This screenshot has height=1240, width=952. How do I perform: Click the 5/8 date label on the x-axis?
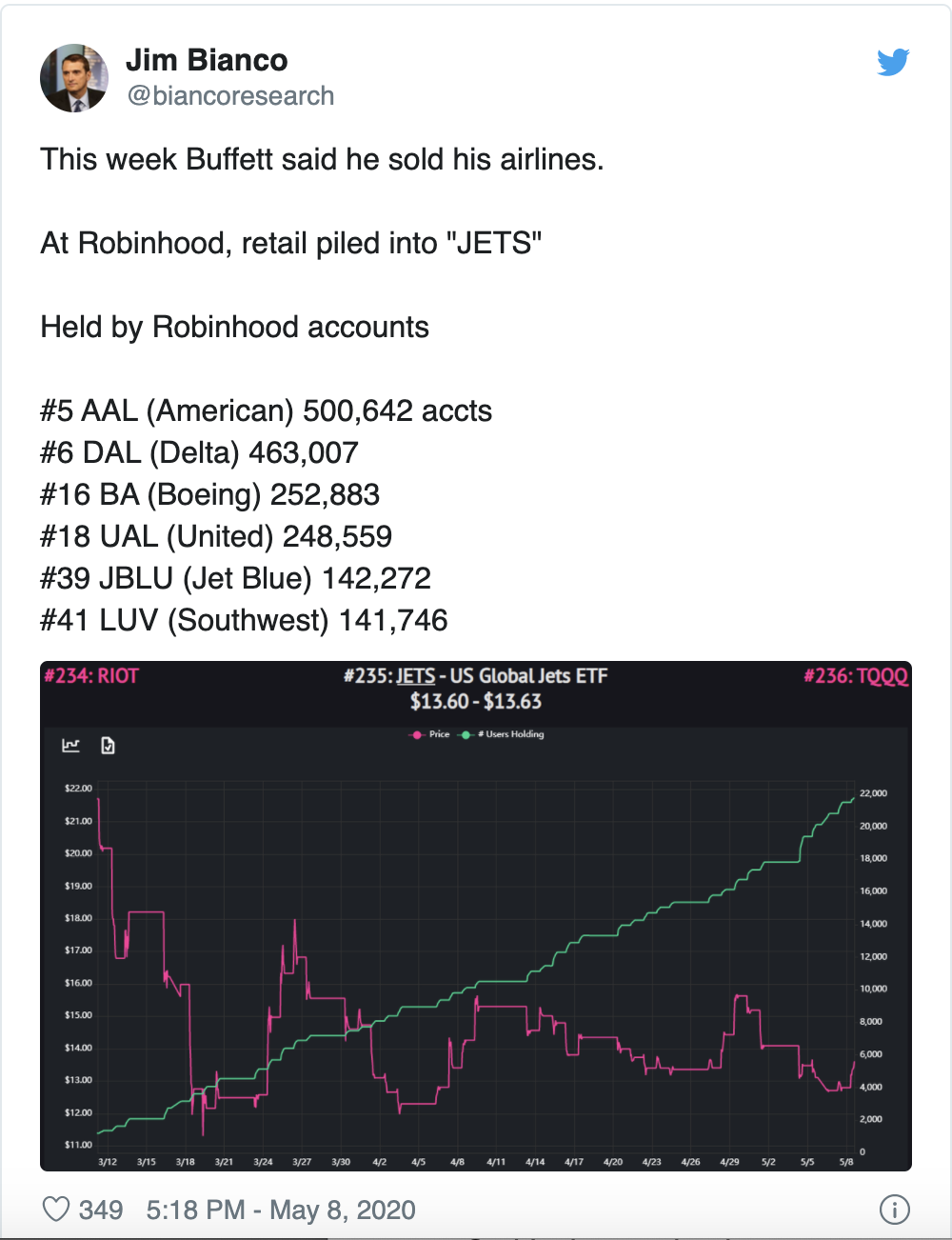point(846,1162)
